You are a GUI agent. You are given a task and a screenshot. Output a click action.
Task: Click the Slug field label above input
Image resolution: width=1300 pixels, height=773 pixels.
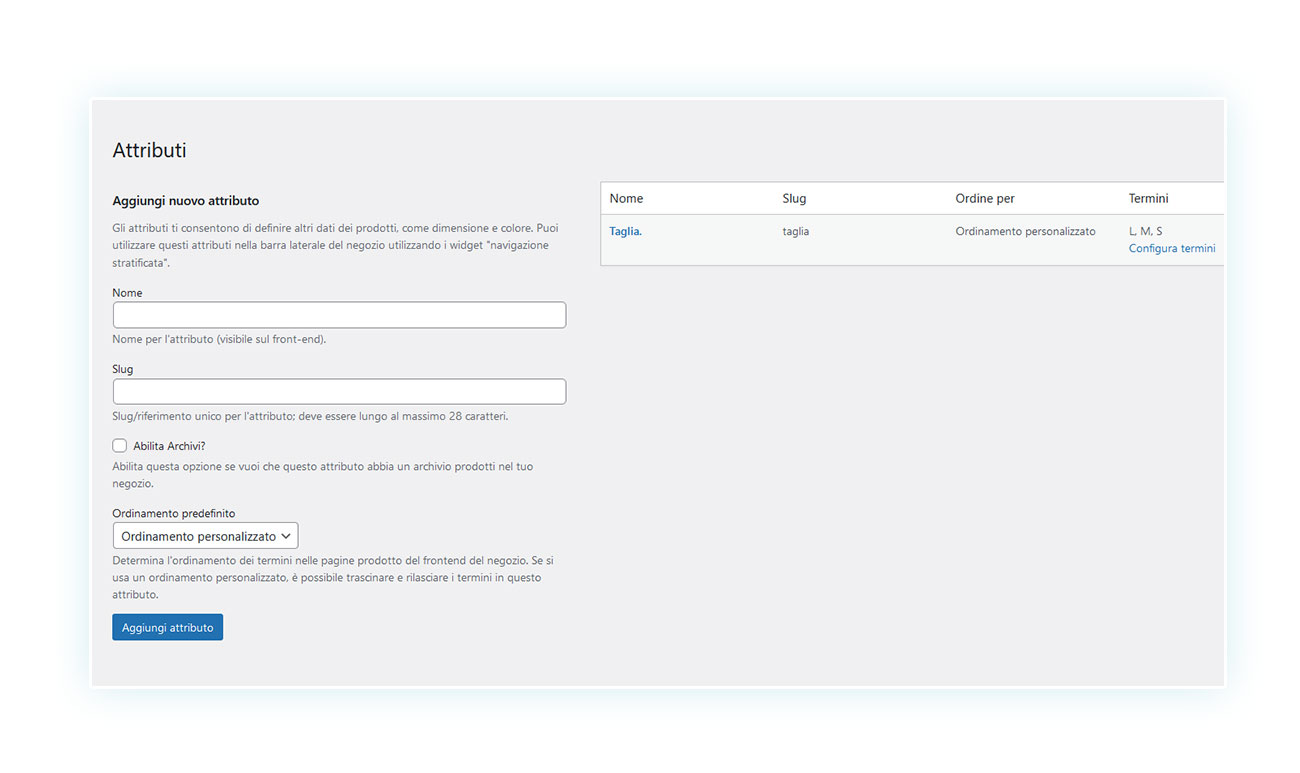tap(122, 369)
